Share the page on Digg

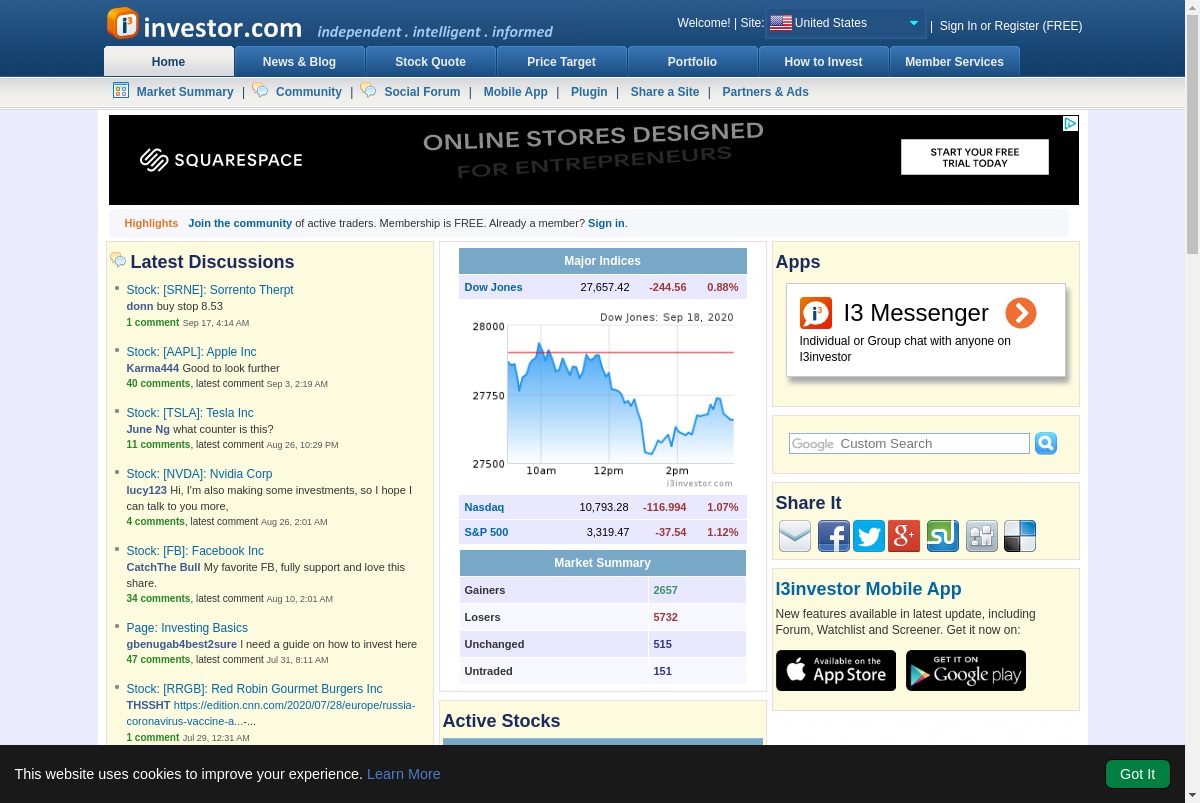[982, 536]
